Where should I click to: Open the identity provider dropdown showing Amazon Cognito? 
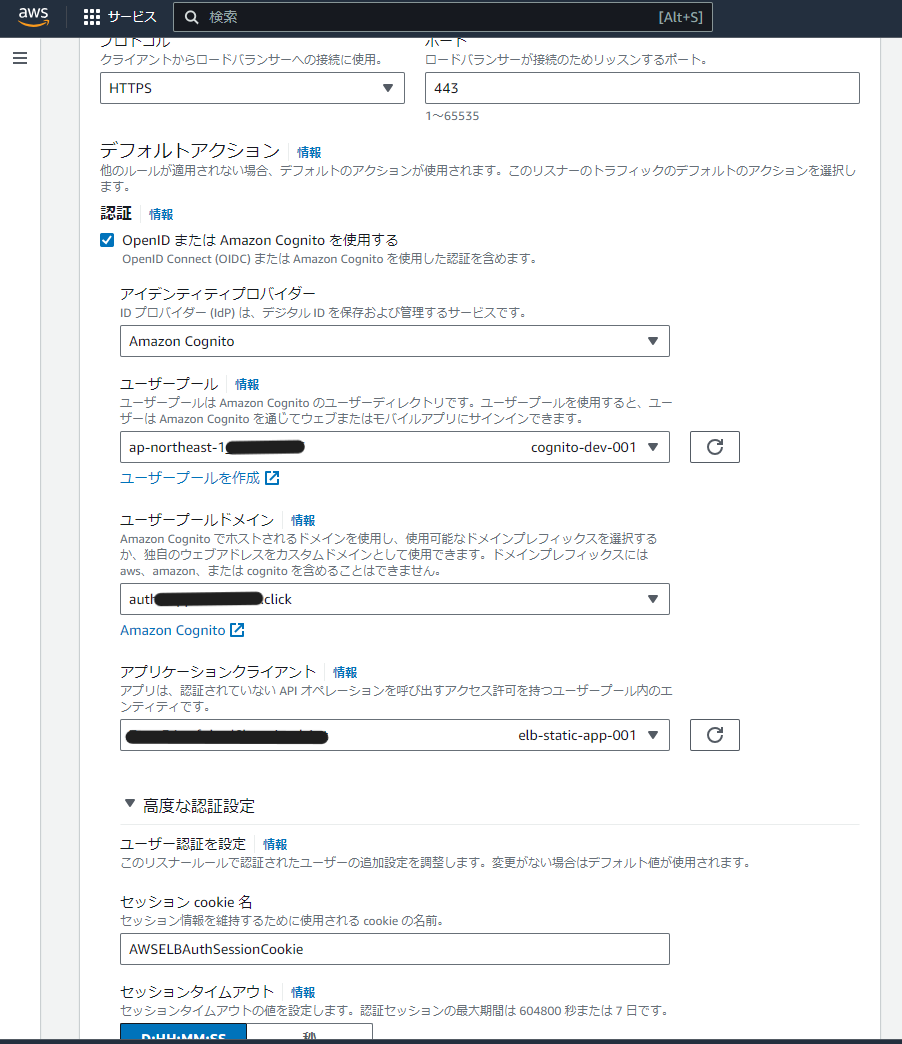[395, 341]
